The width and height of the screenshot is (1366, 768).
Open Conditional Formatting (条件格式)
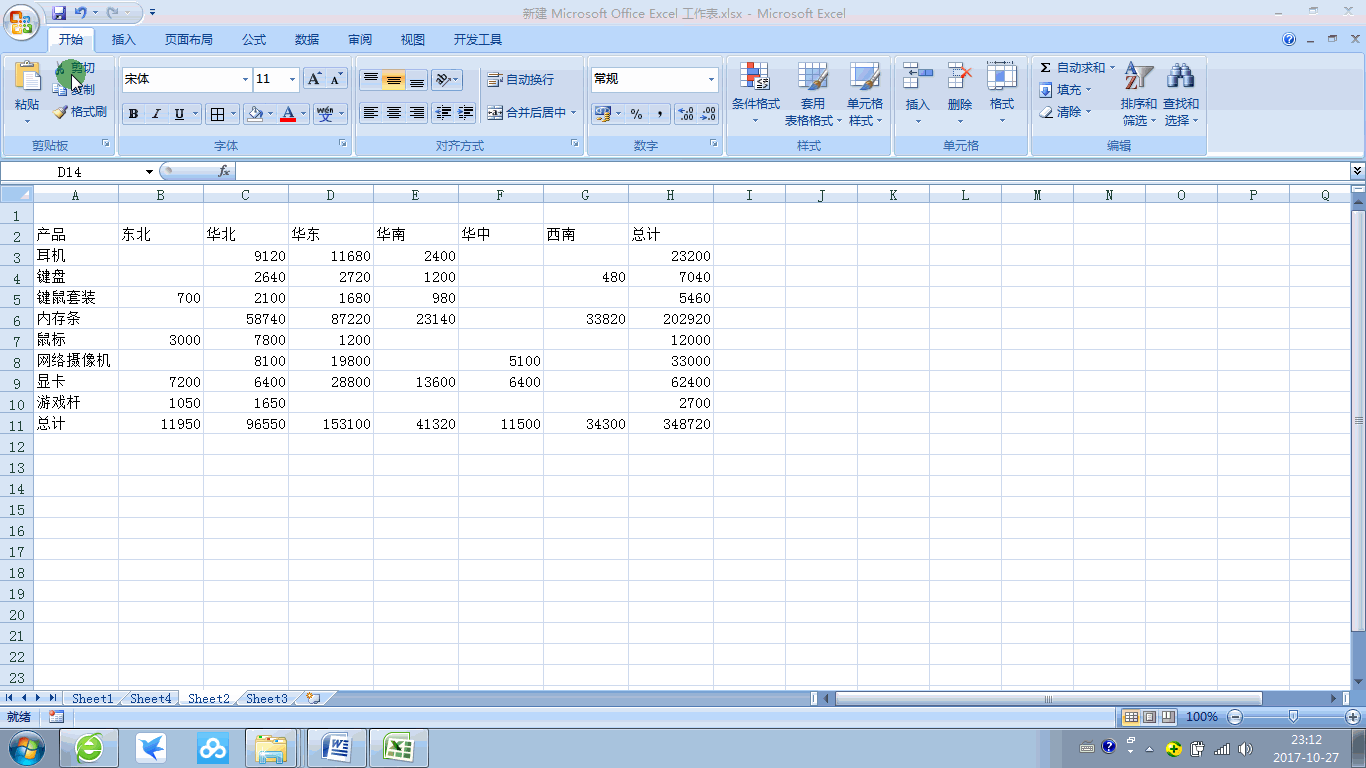[x=755, y=78]
